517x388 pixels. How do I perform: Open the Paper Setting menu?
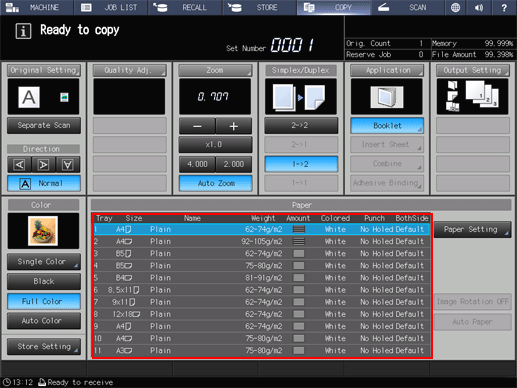[x=472, y=229]
